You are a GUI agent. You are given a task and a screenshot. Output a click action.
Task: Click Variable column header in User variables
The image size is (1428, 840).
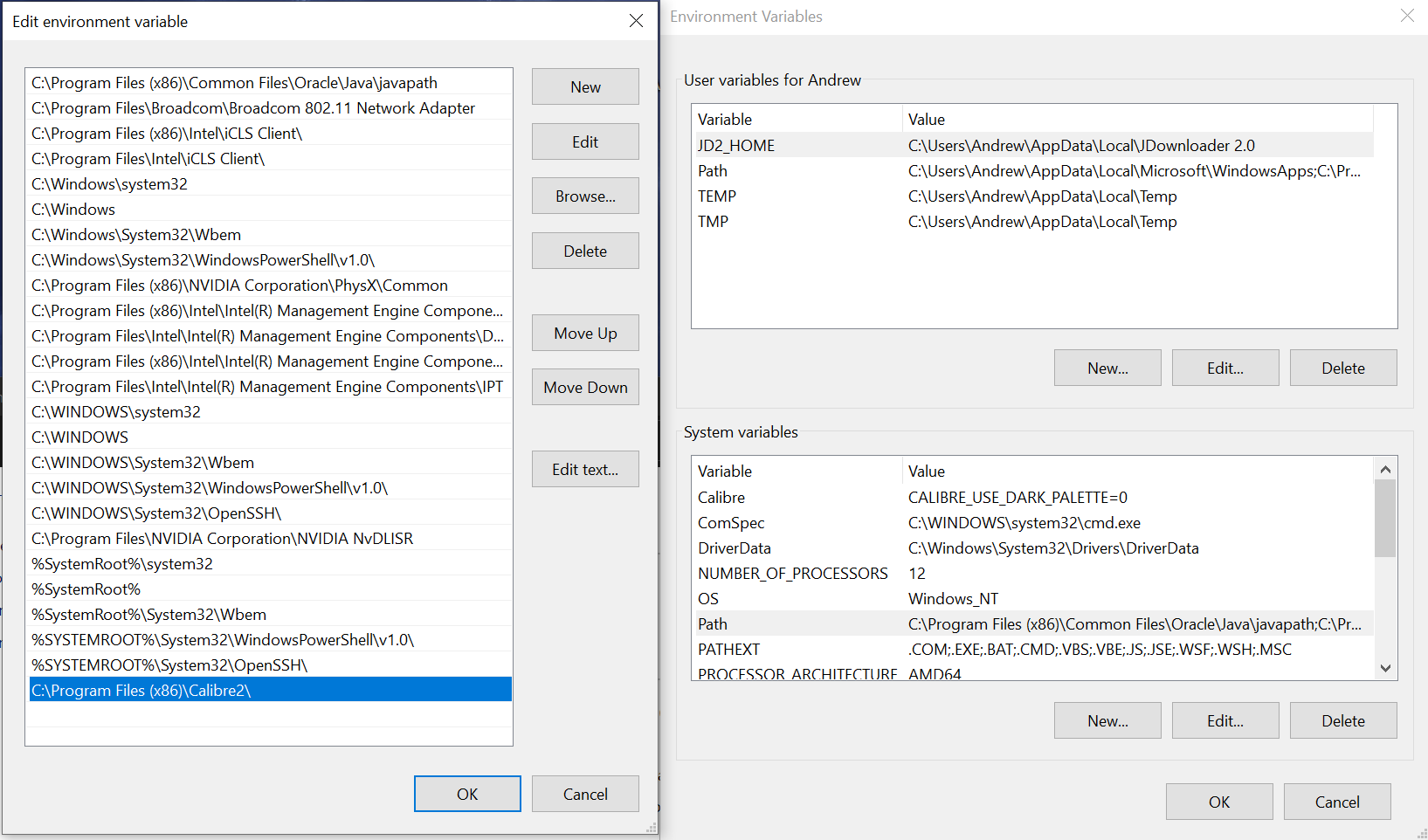(797, 119)
